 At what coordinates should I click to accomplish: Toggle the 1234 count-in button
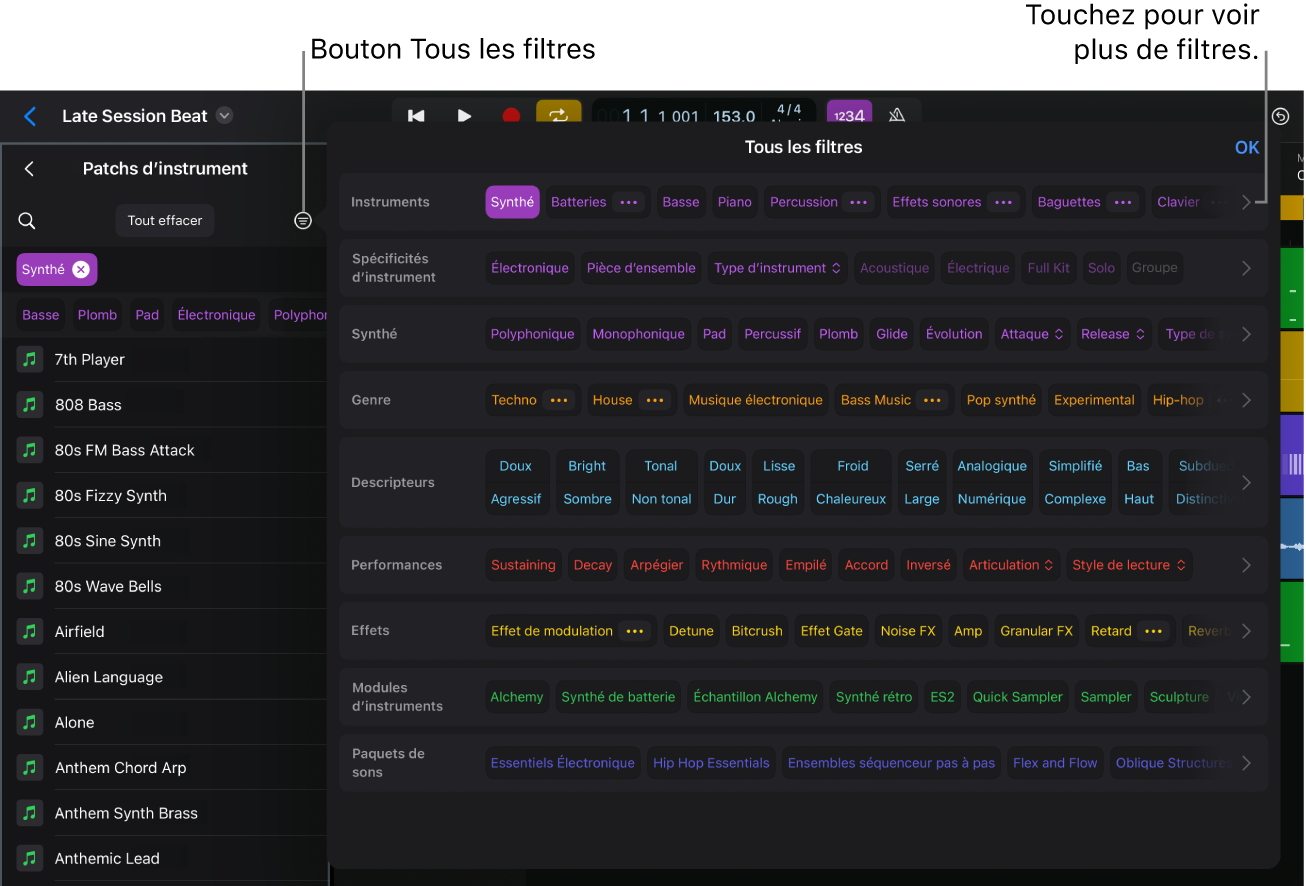pyautogui.click(x=849, y=116)
